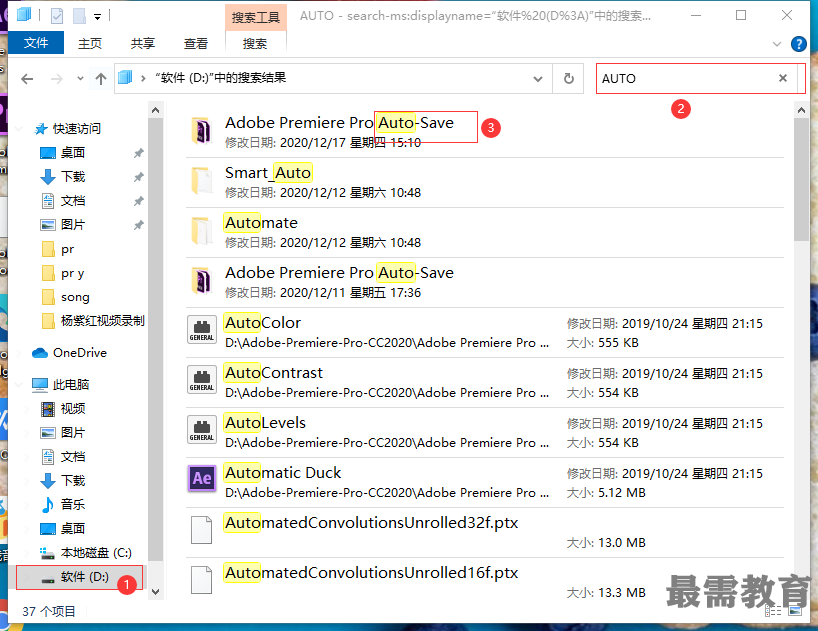Select 快速访问 in the navigation pane
Viewport: 818px width, 631px height.
coord(76,128)
